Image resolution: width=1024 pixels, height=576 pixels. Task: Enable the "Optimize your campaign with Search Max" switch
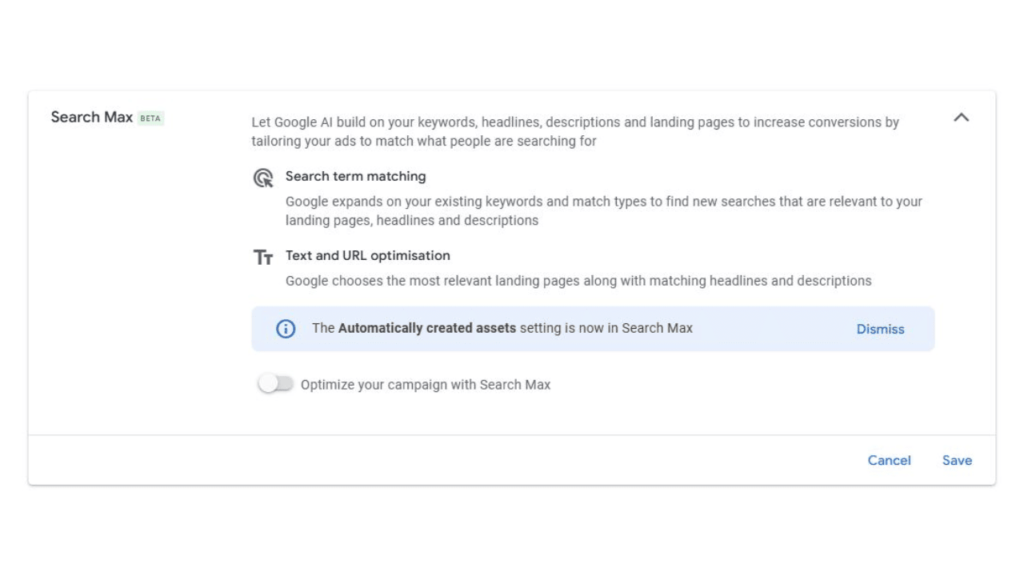pyautogui.click(x=276, y=384)
